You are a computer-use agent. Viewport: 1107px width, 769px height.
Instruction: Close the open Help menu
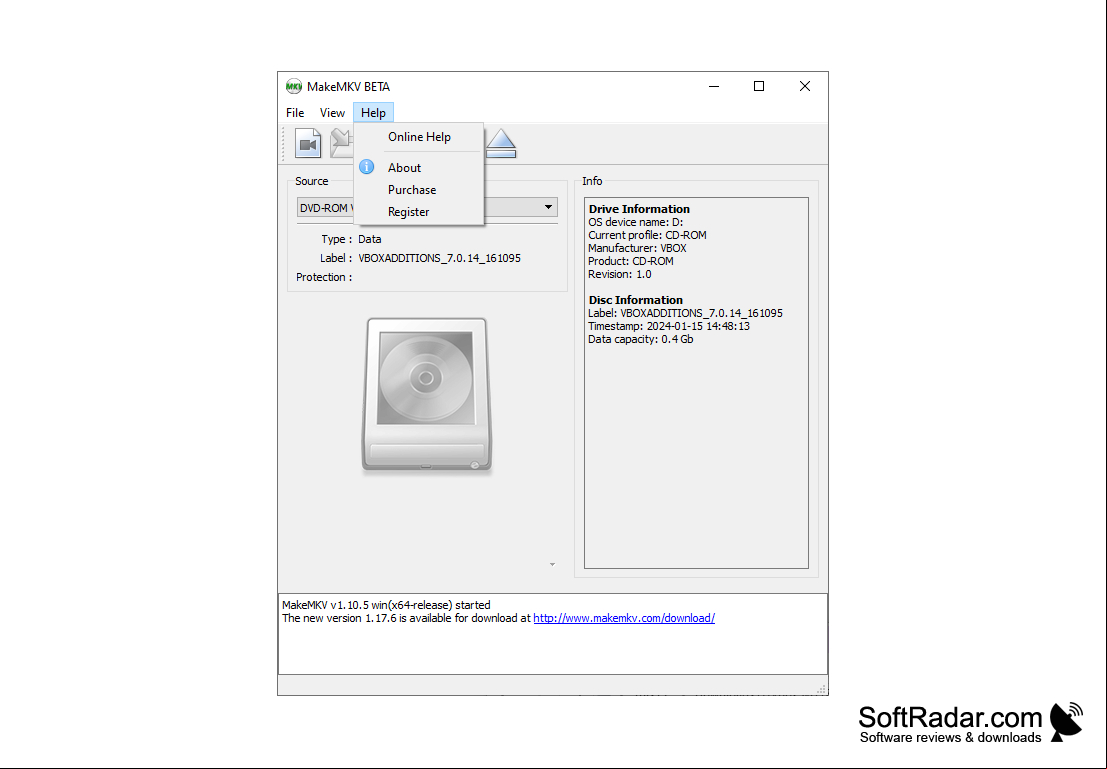tap(373, 113)
